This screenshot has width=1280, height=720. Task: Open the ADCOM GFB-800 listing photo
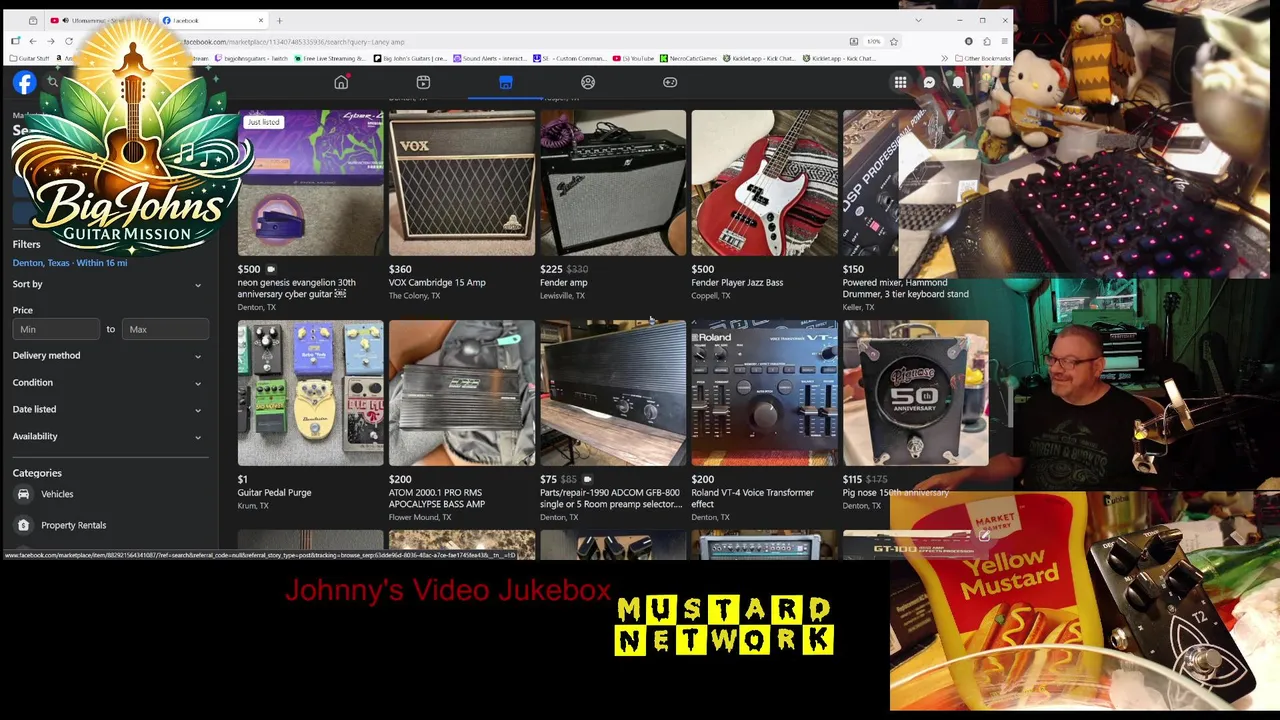[613, 393]
